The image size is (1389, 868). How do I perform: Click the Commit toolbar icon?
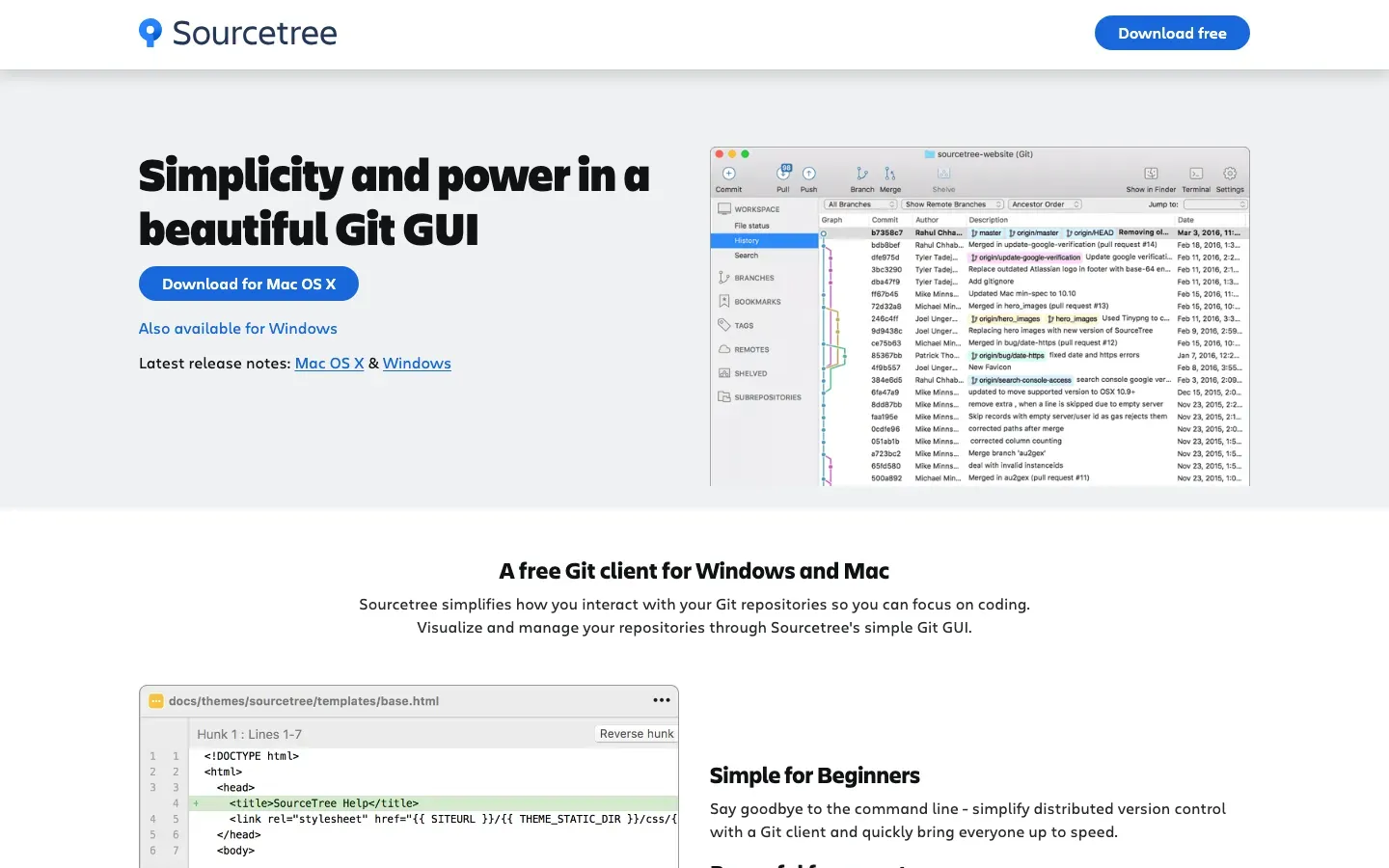click(x=729, y=174)
